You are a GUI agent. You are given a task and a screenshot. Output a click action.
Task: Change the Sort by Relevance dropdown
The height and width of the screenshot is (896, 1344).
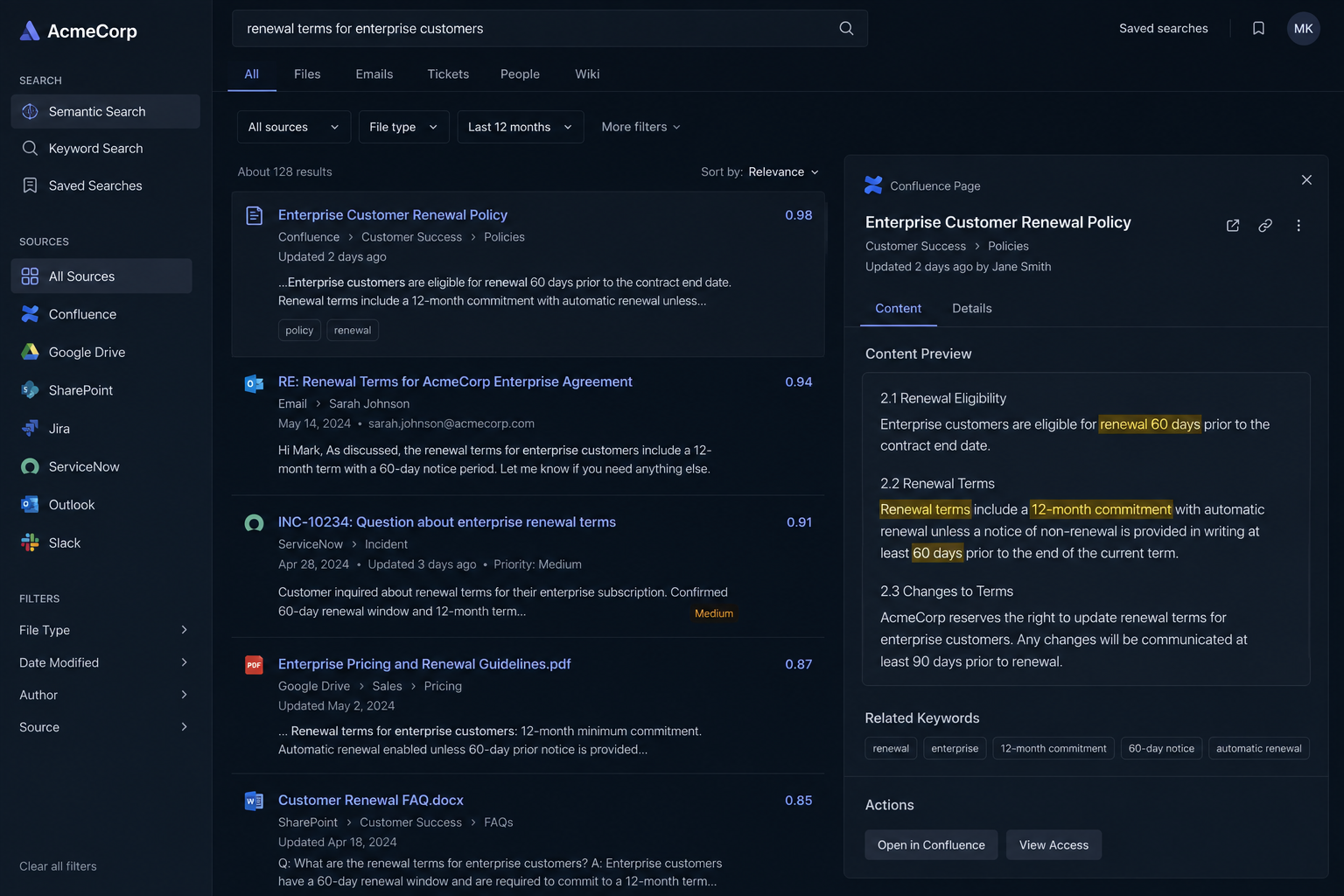coord(783,171)
